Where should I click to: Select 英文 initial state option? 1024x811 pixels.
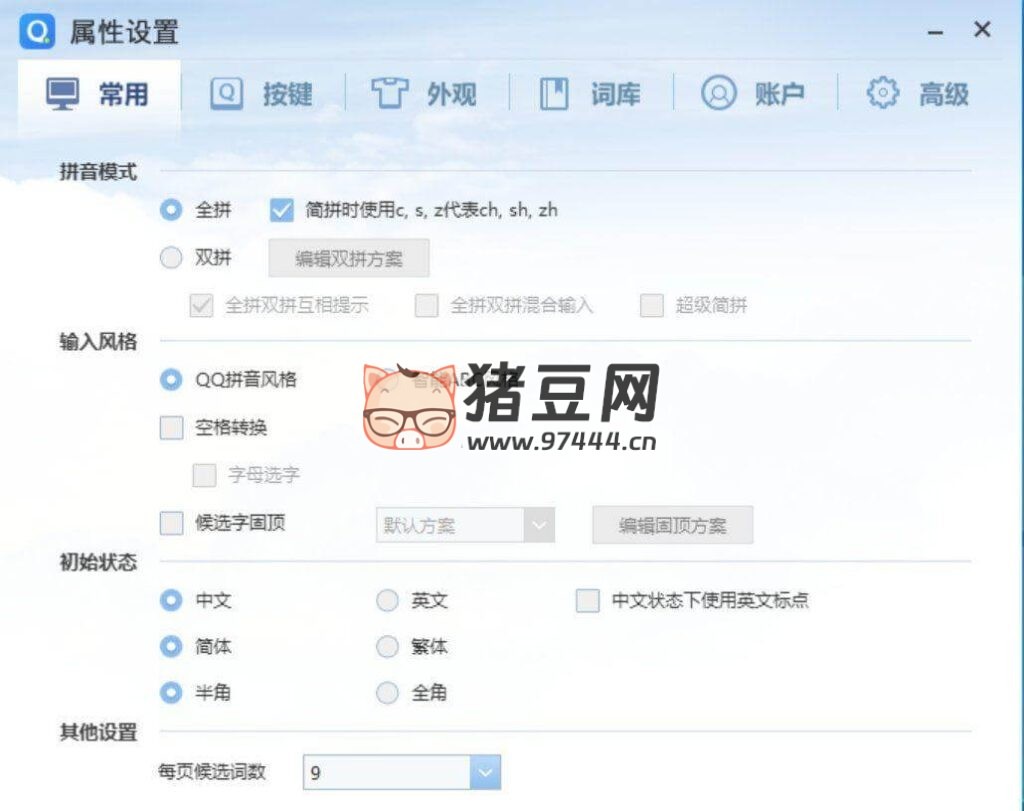click(x=387, y=600)
